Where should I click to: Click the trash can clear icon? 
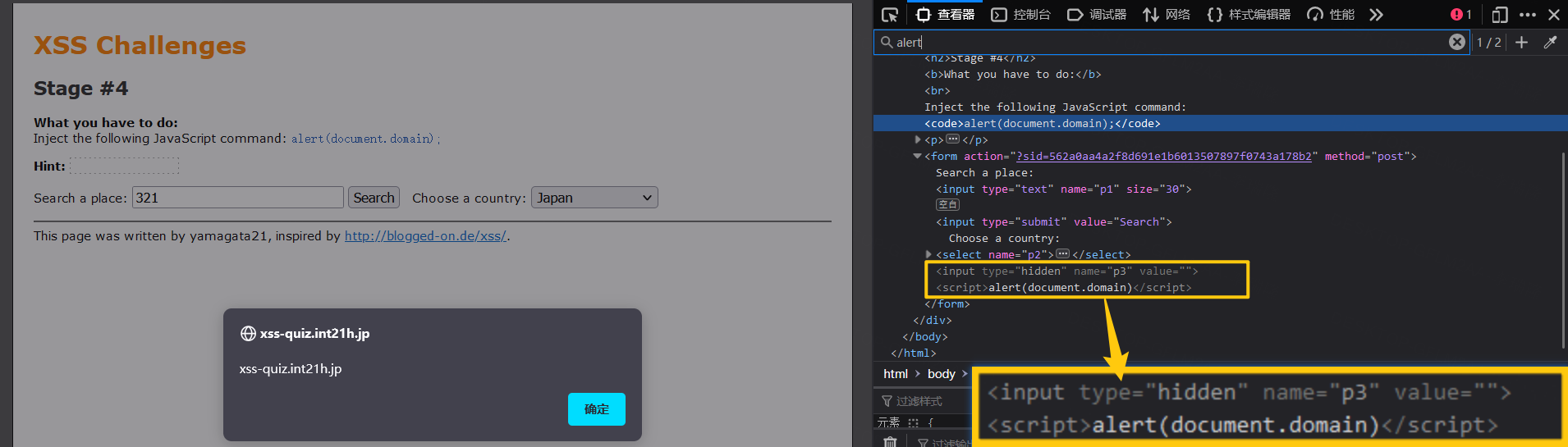[x=890, y=442]
